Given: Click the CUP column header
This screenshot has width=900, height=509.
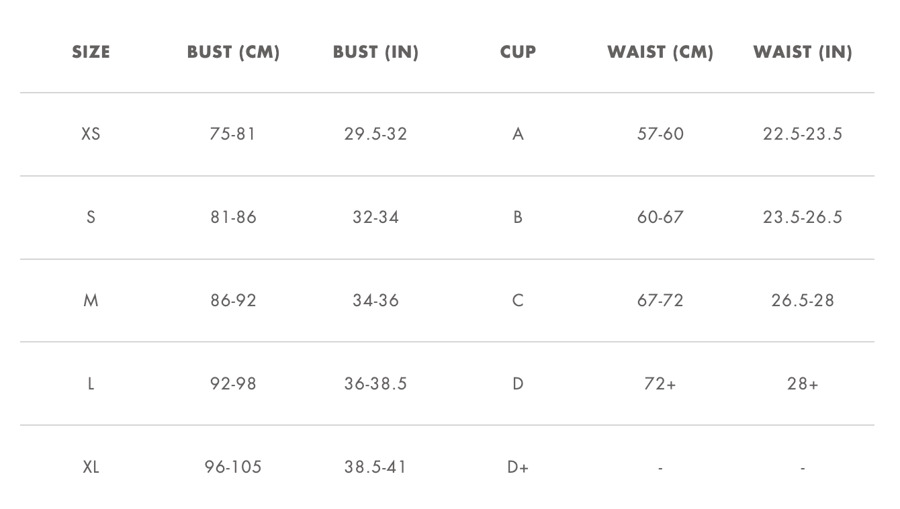Looking at the screenshot, I should pos(518,52).
